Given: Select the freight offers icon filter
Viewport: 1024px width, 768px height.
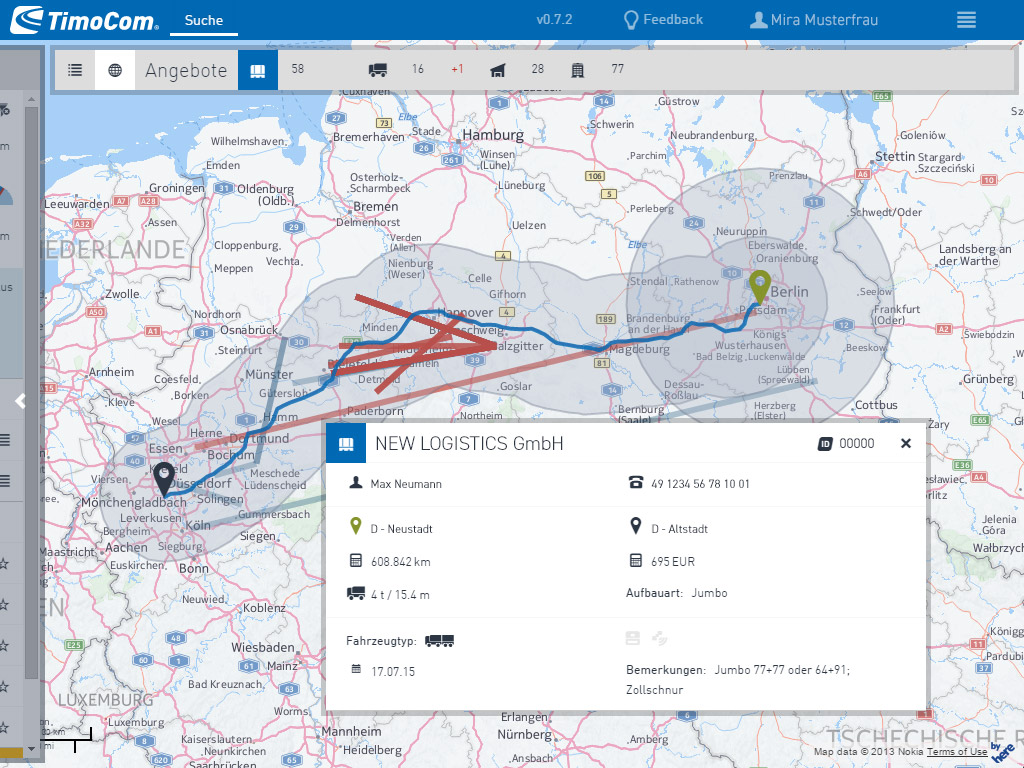Looking at the screenshot, I should coord(258,70).
